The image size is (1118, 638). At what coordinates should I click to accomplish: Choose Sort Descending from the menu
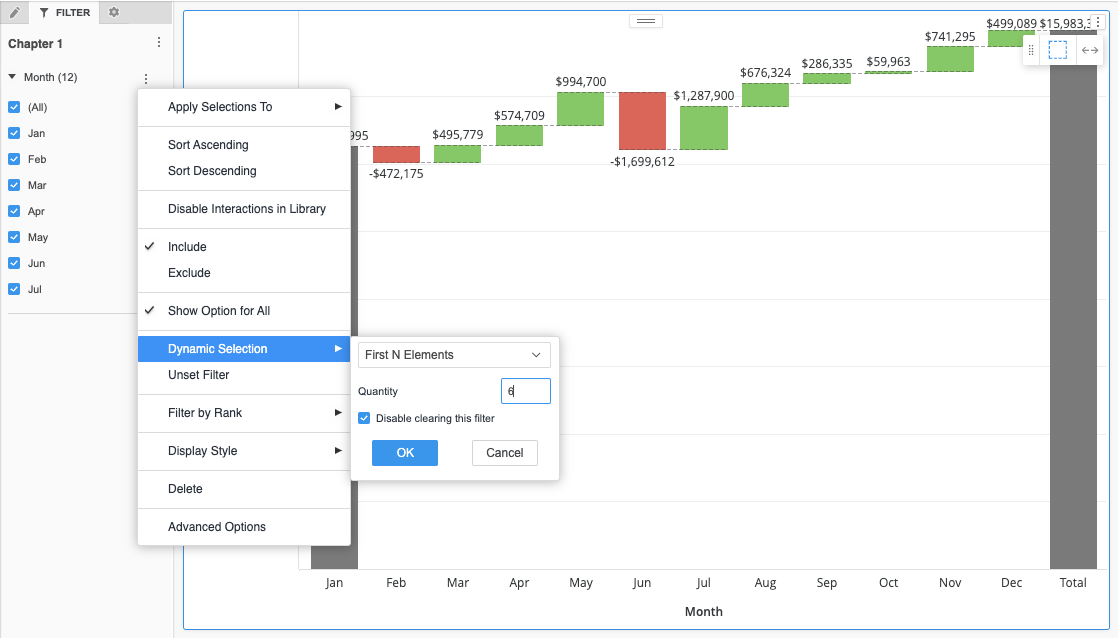click(212, 171)
